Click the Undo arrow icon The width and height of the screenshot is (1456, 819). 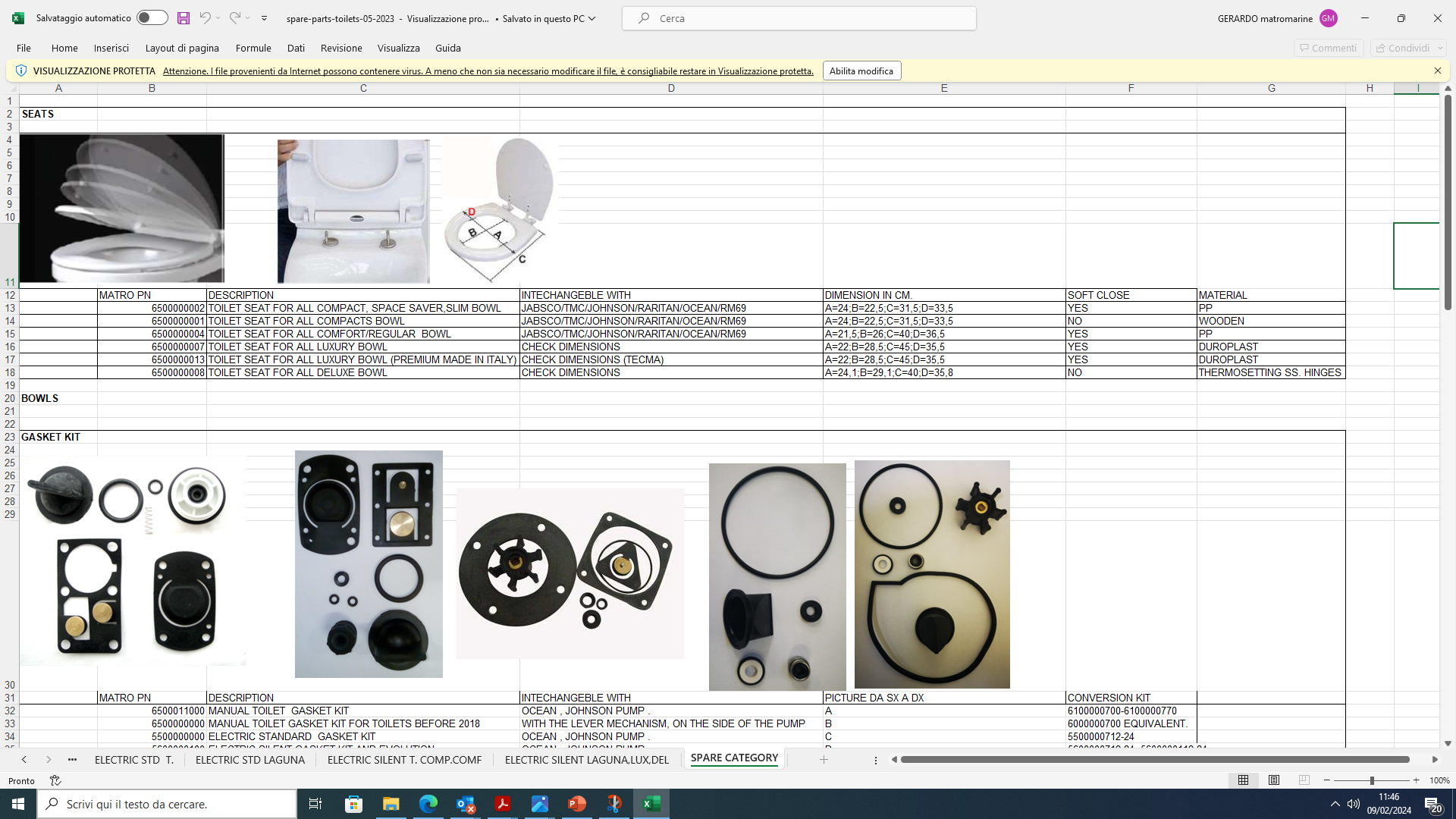coord(204,18)
